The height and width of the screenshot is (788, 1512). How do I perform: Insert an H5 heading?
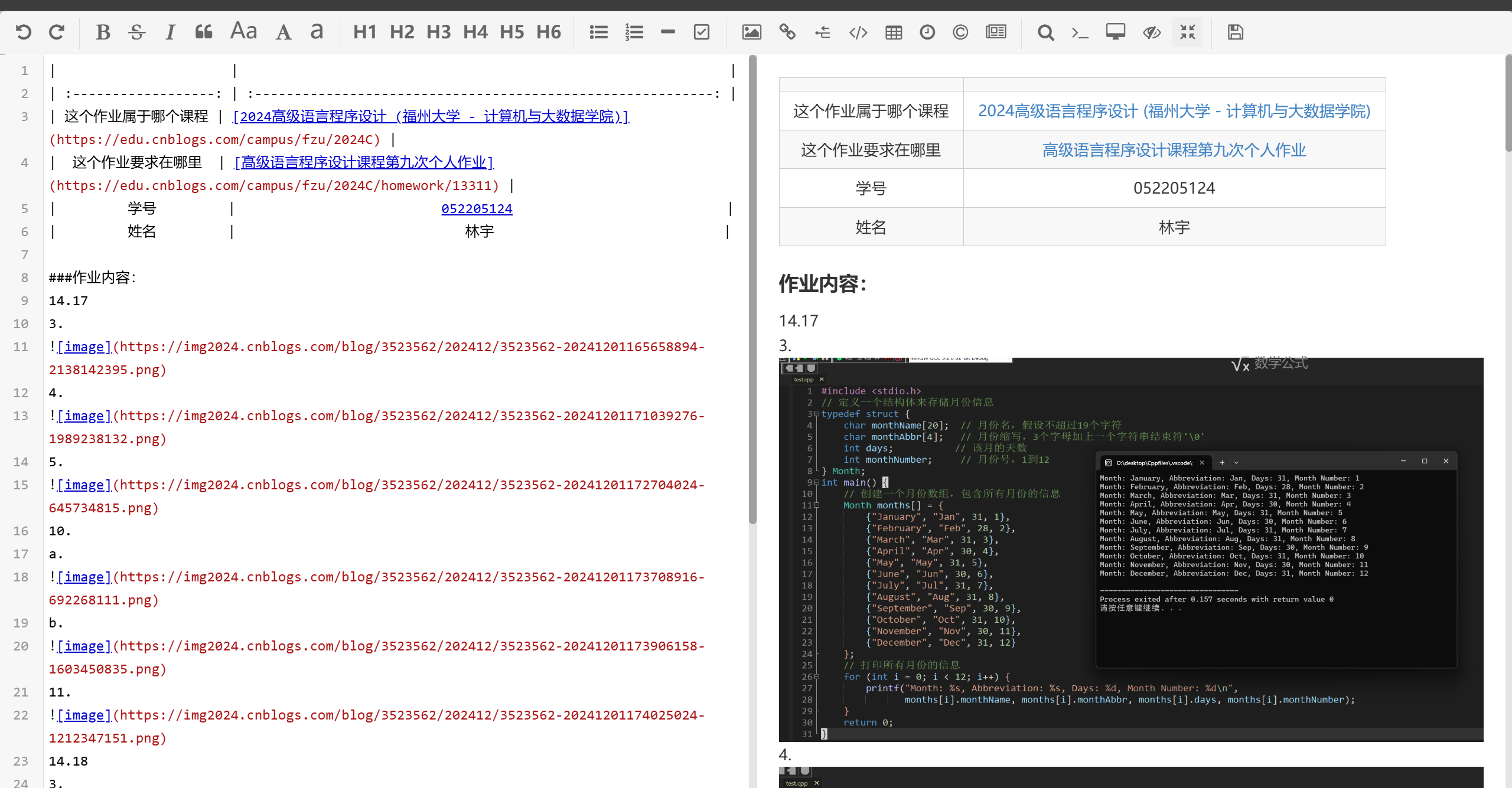click(511, 32)
